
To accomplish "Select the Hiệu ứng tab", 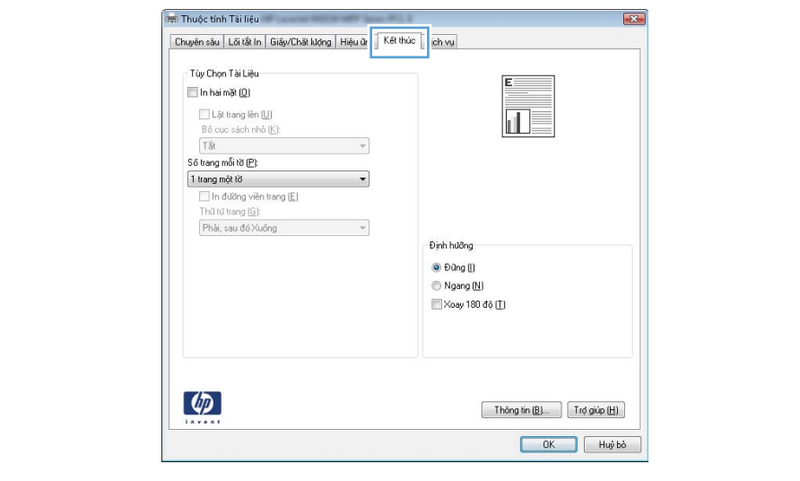I will pyautogui.click(x=353, y=42).
